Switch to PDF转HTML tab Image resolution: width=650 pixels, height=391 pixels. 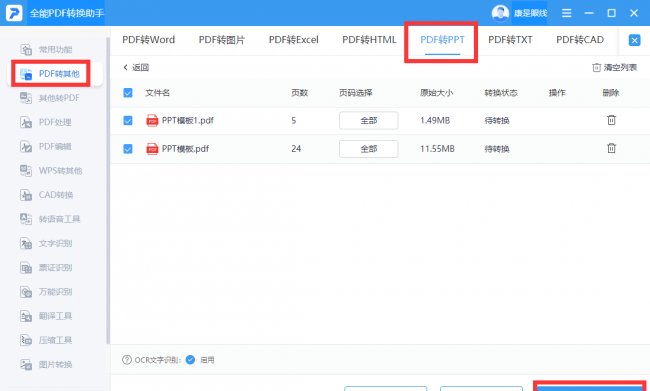coord(369,40)
